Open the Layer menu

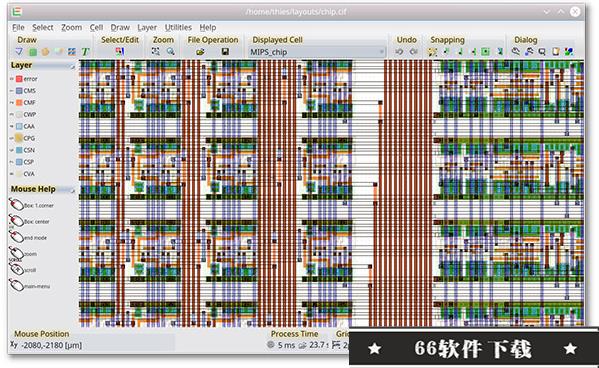click(147, 28)
